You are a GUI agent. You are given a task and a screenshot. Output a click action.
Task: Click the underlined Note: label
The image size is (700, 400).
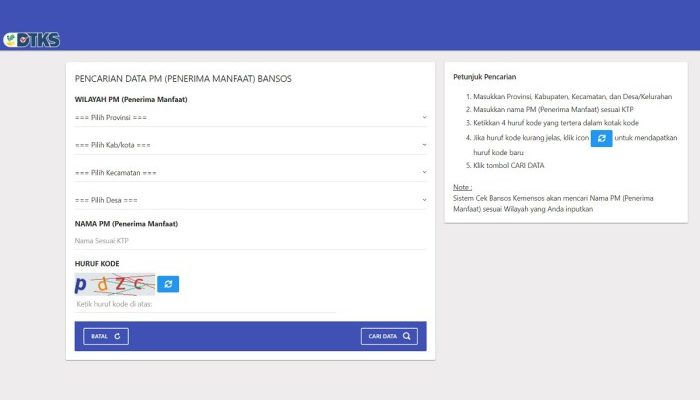click(x=462, y=187)
